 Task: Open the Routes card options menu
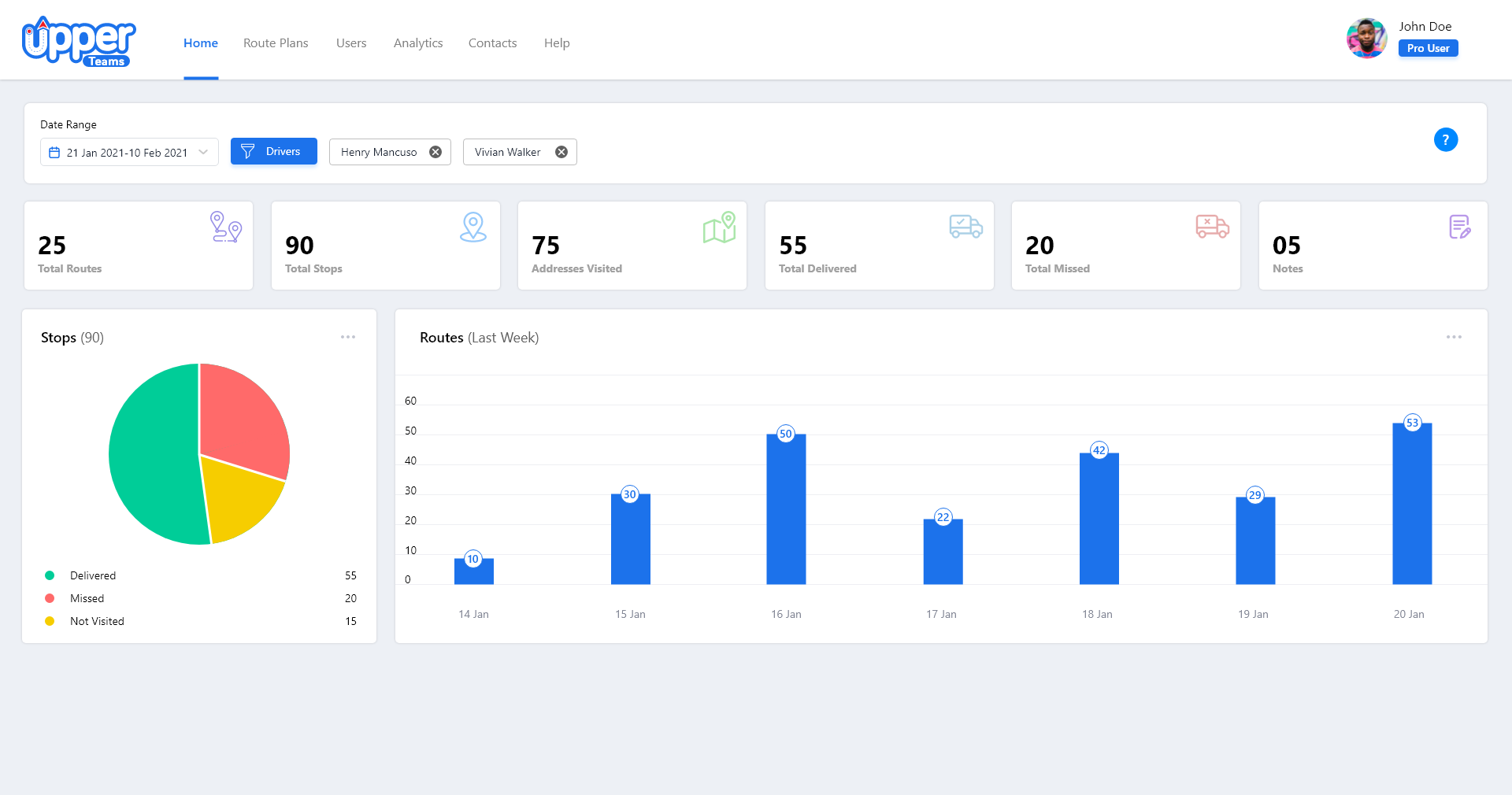(x=1455, y=337)
